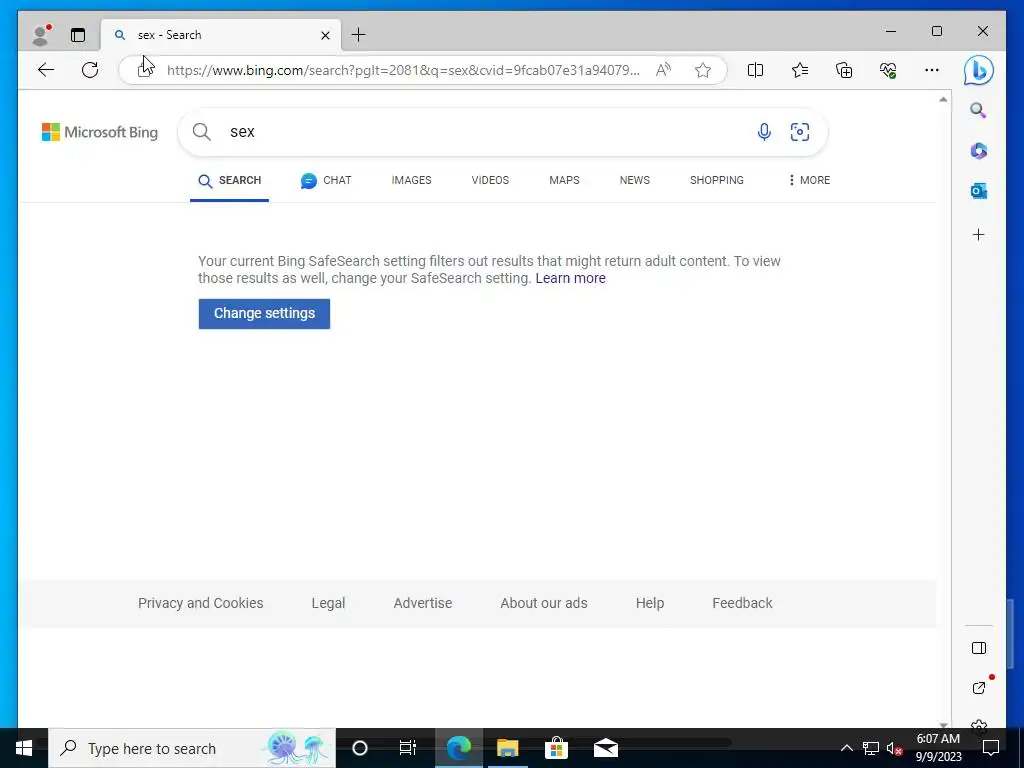1024x768 pixels.
Task: Open Bing Chat sidebar button
Action: pyautogui.click(x=978, y=71)
